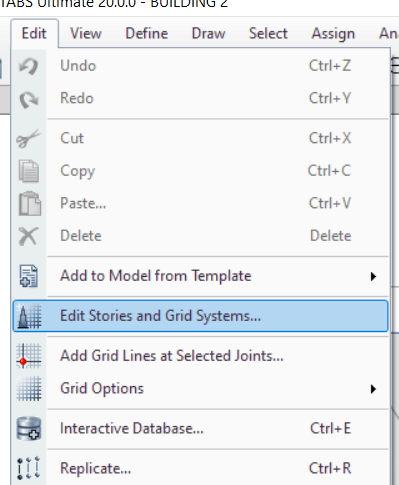
Task: Open the Draw menu
Action: tap(209, 34)
